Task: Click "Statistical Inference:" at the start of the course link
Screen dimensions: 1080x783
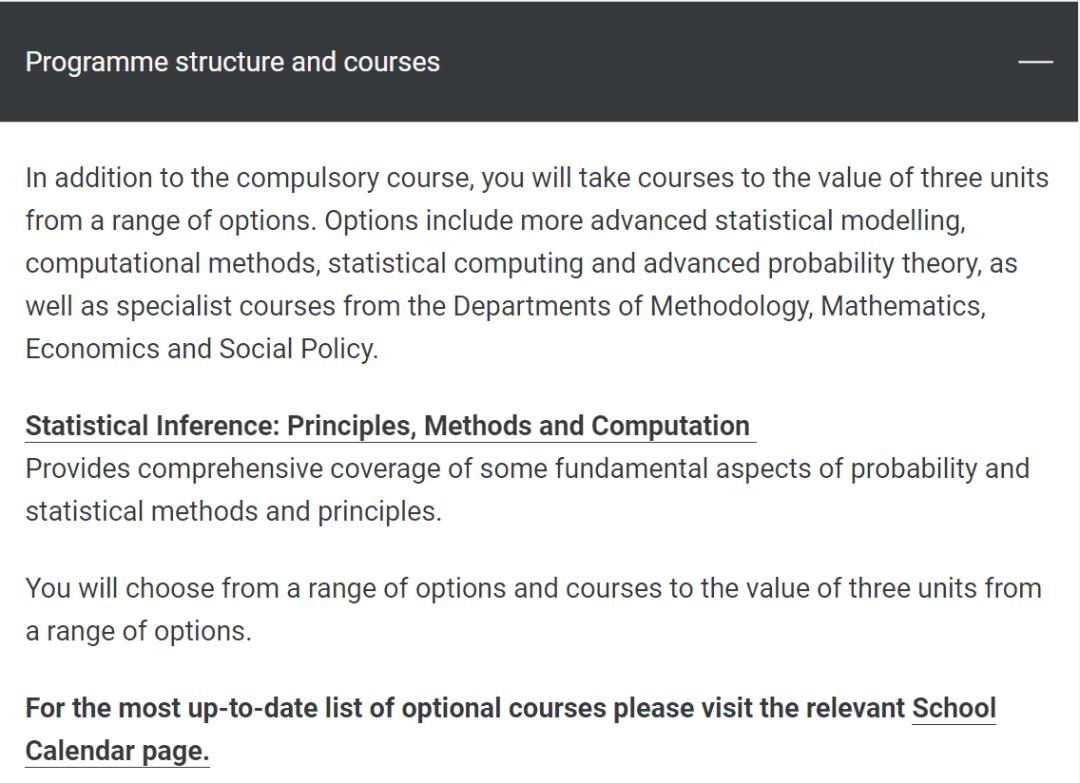Action: click(x=152, y=426)
